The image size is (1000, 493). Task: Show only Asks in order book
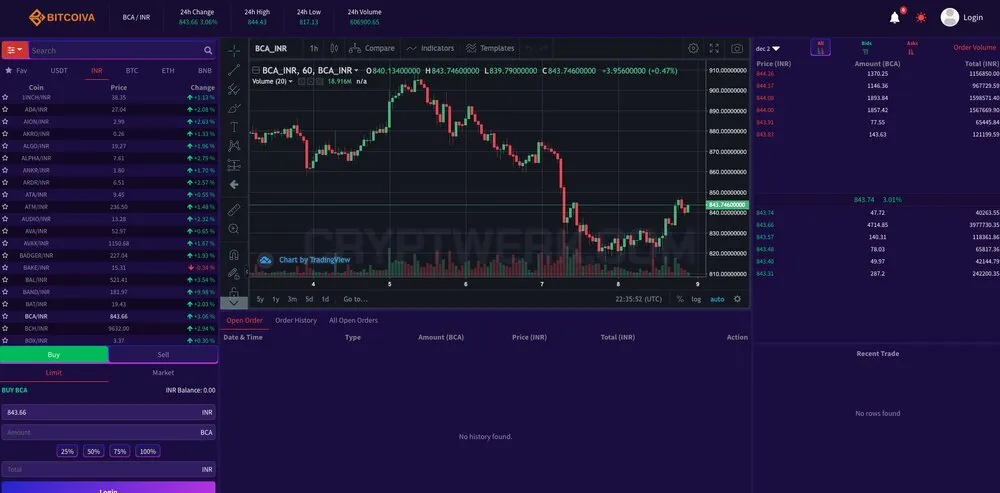(x=911, y=48)
